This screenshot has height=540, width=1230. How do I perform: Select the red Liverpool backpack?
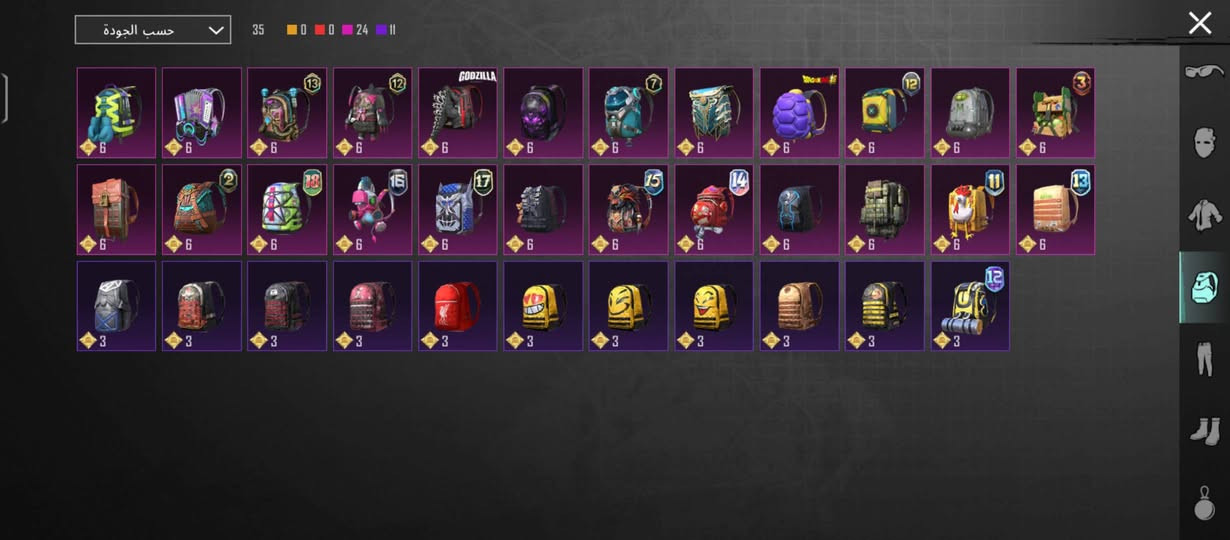coord(458,306)
